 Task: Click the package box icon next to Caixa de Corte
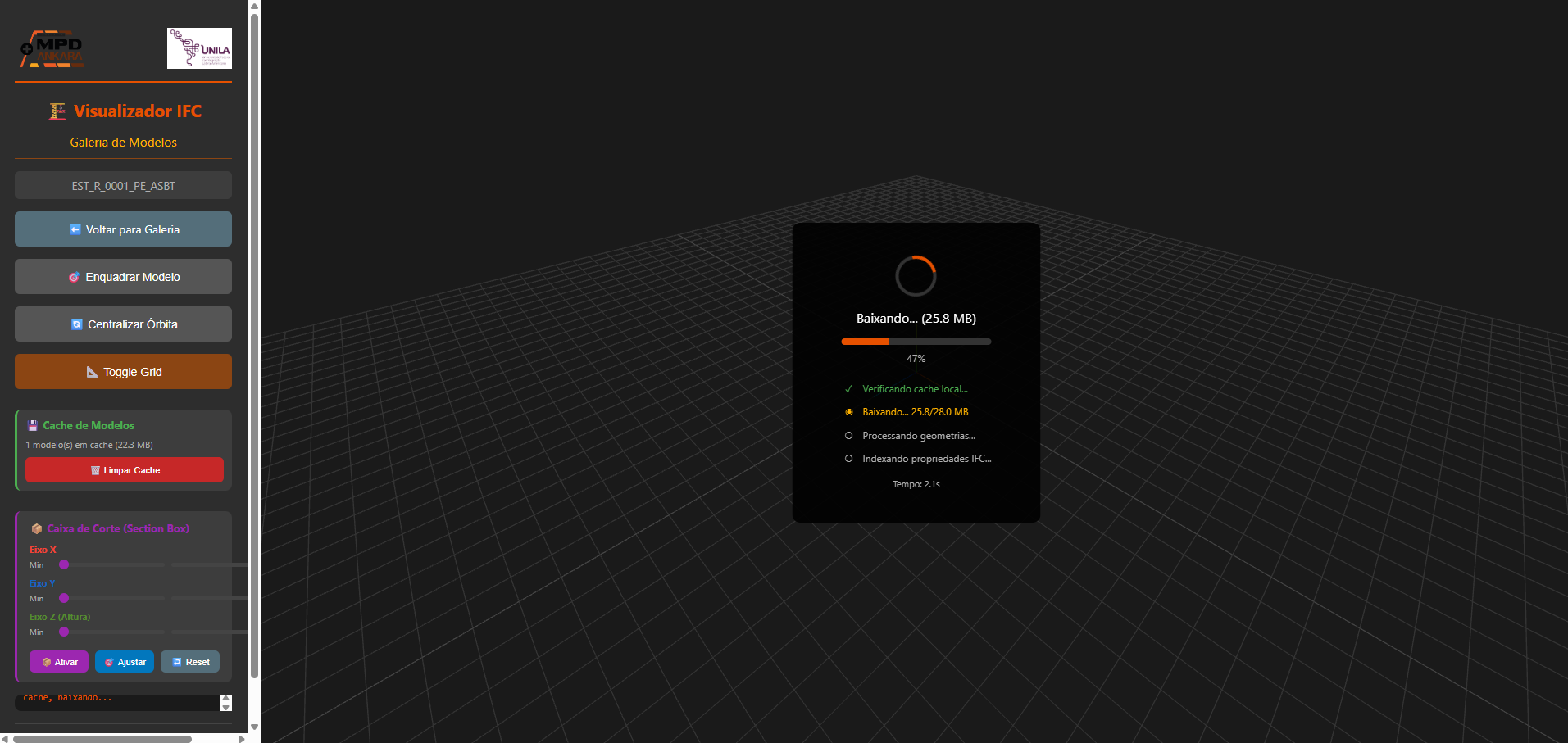pyautogui.click(x=36, y=528)
